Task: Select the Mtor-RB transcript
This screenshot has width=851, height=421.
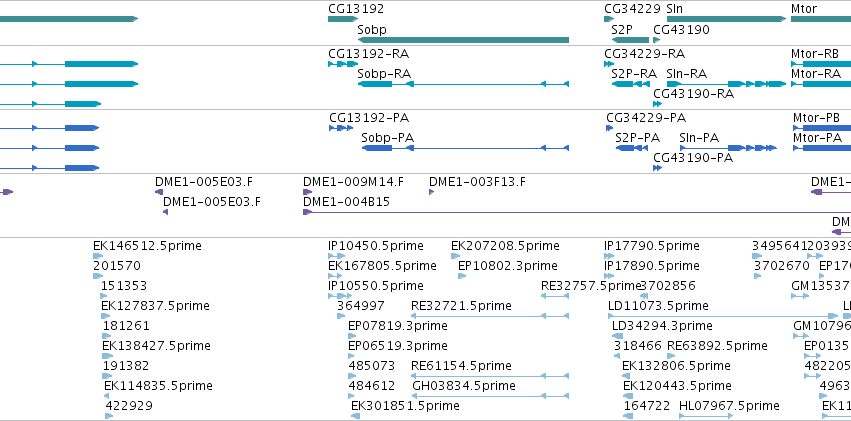Action: click(x=821, y=64)
